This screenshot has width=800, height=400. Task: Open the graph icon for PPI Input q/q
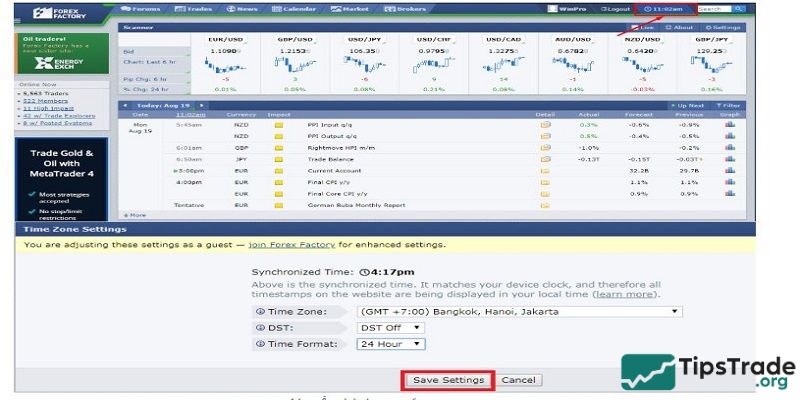tap(729, 125)
